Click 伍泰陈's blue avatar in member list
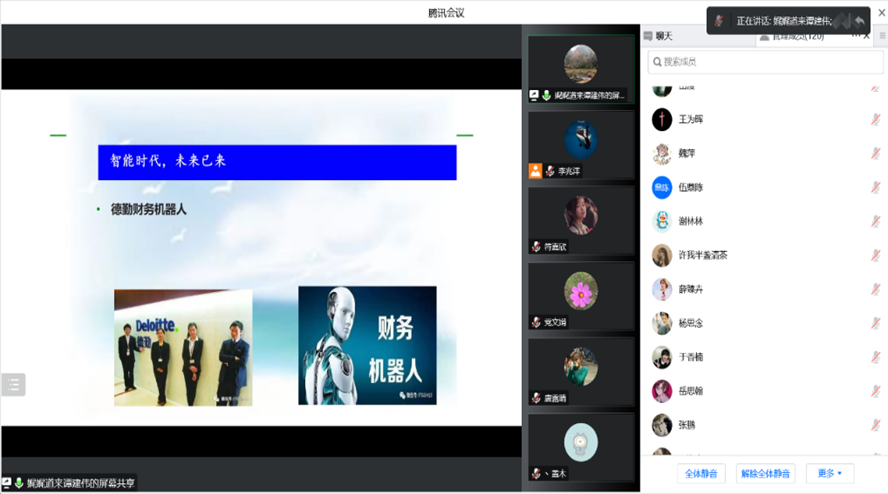The height and width of the screenshot is (494, 888). click(x=661, y=188)
